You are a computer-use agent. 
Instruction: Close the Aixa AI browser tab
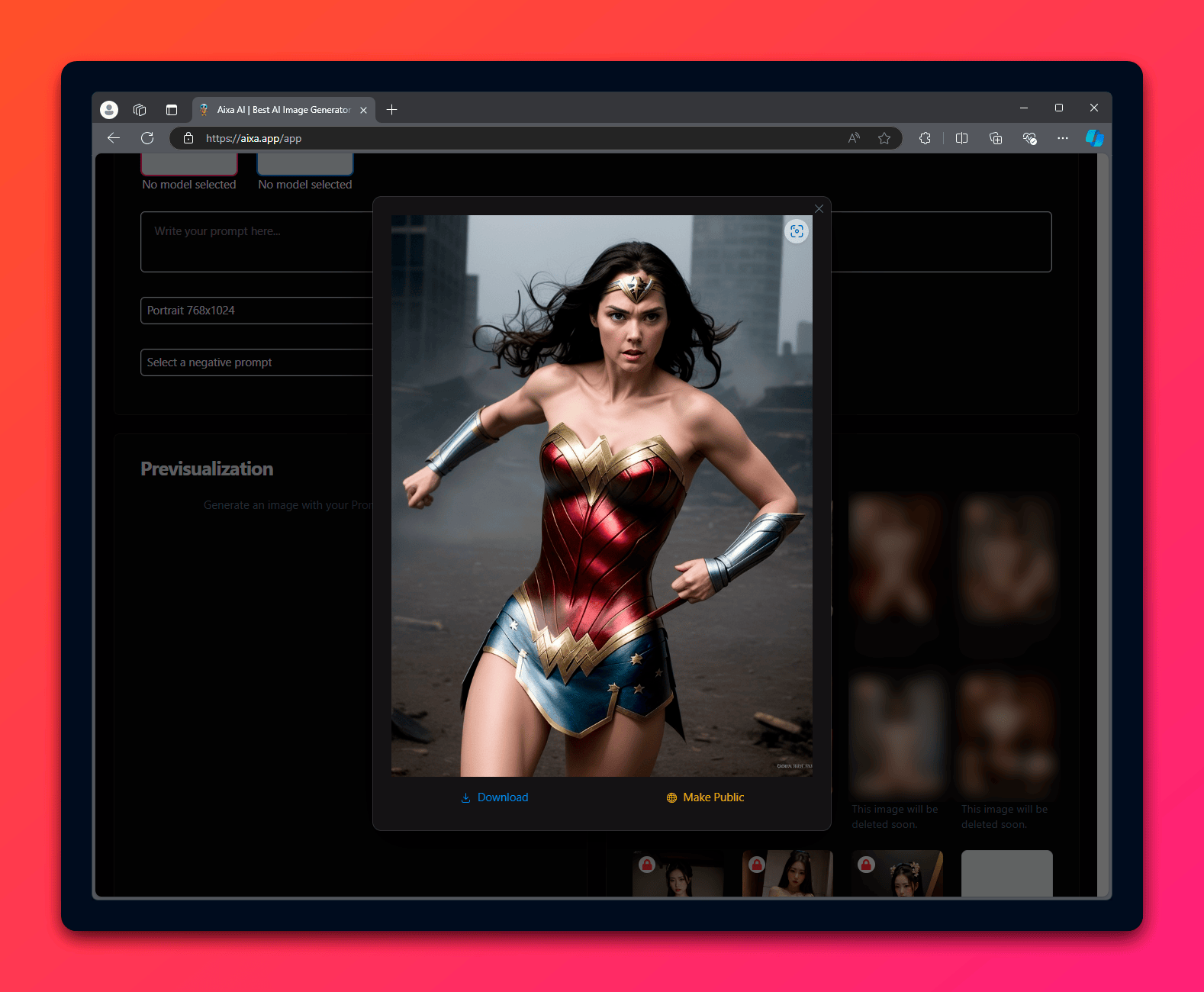click(363, 110)
